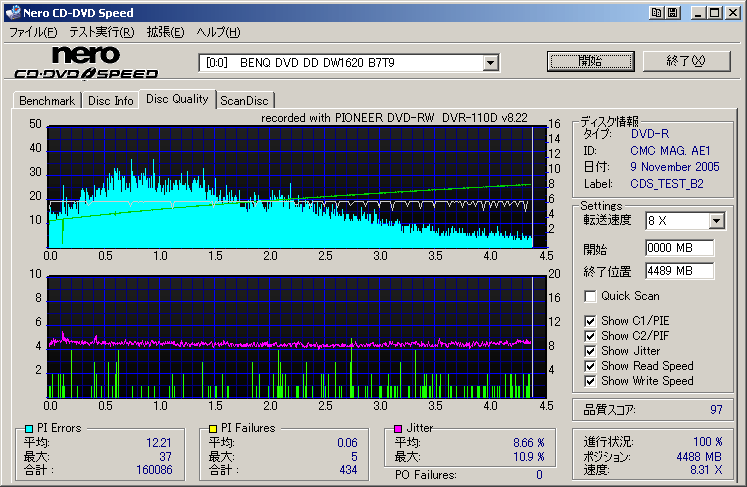
Task: Click the save screenshot floppy icon
Action: 672,13
